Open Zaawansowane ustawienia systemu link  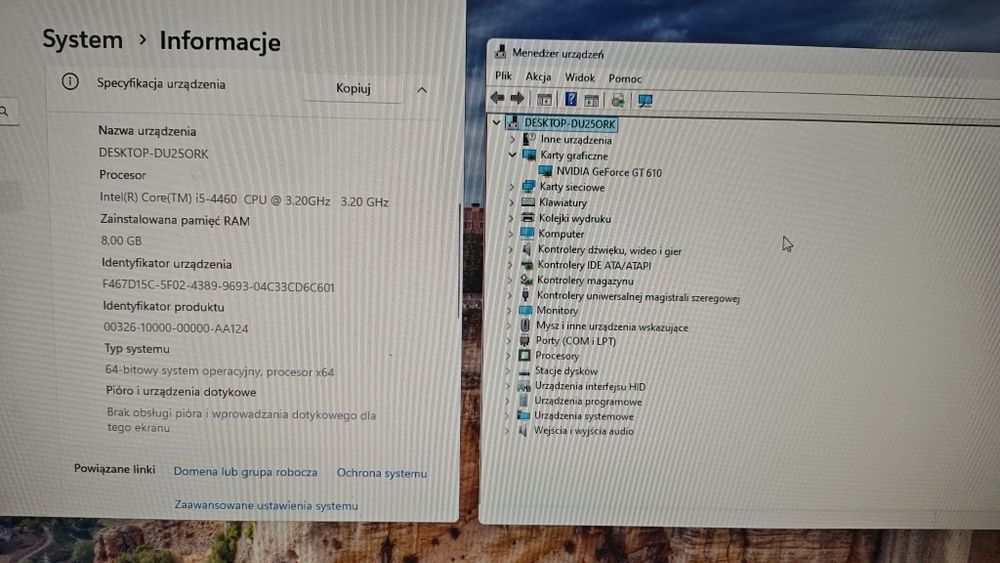[266, 505]
